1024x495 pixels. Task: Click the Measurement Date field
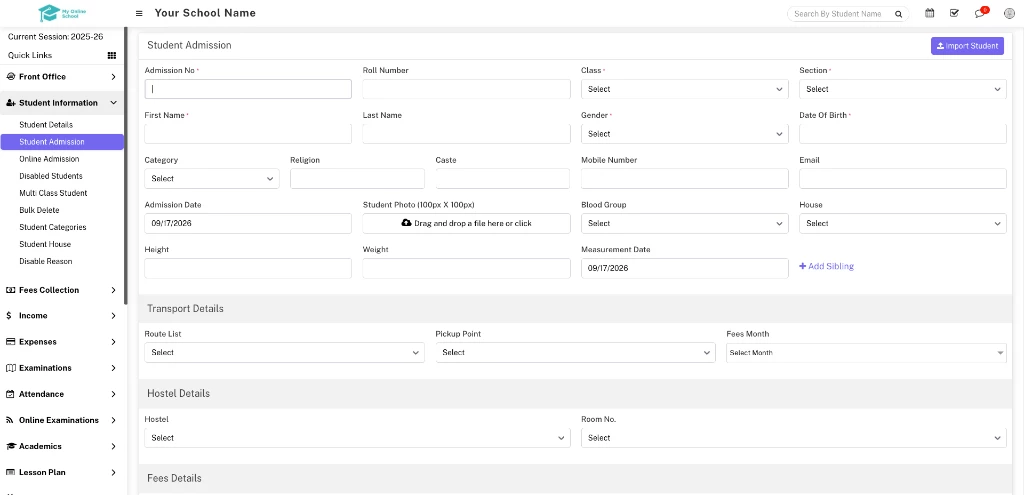[x=684, y=268]
